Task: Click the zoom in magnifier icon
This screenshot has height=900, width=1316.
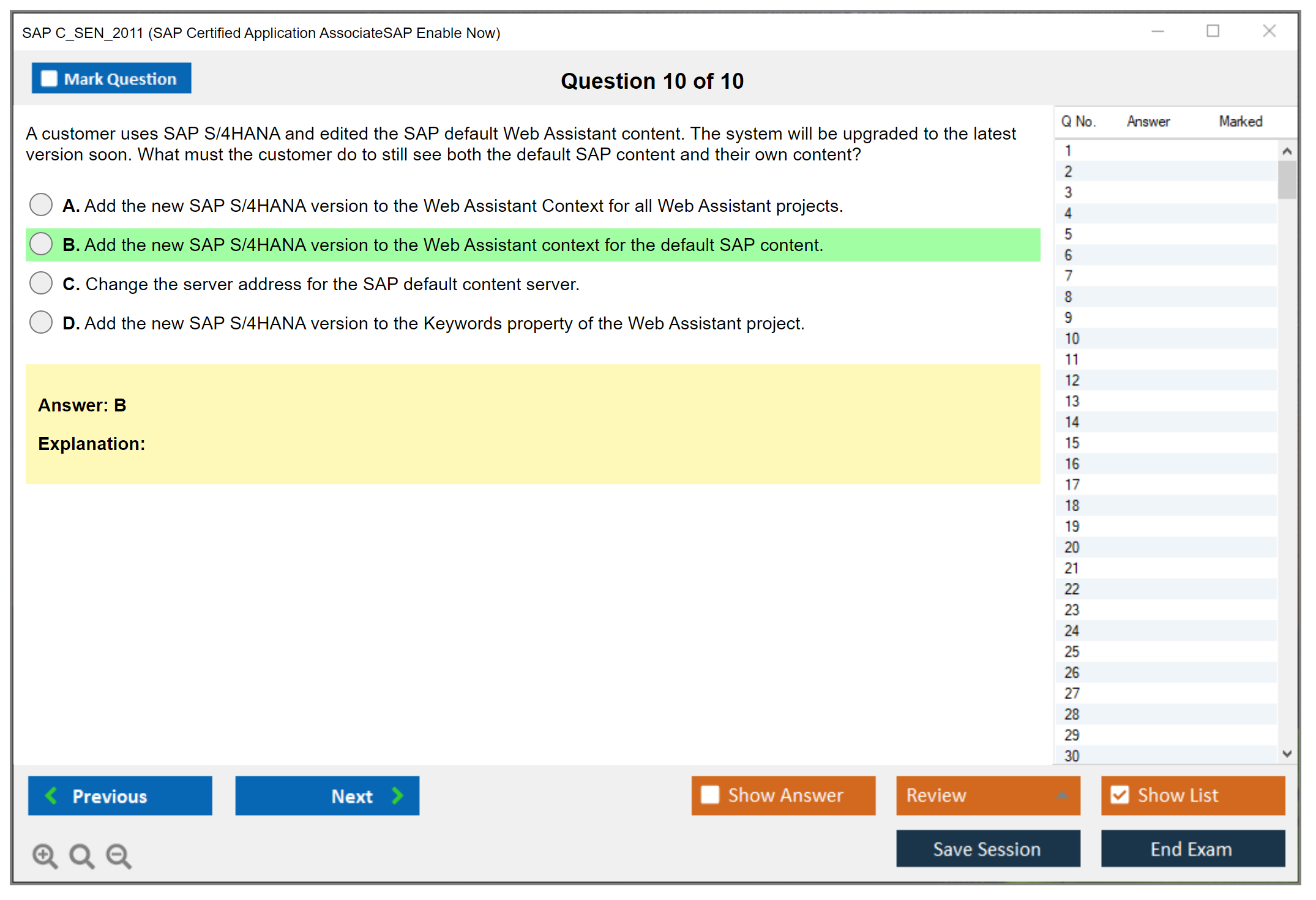Action: click(x=45, y=855)
